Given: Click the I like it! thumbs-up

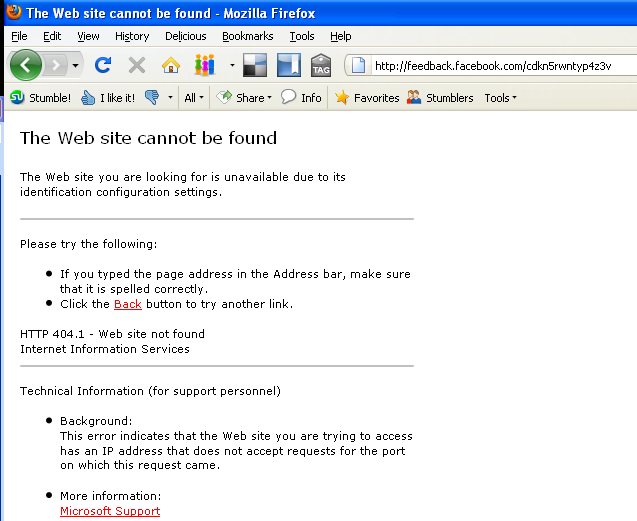Looking at the screenshot, I should coord(108,98).
